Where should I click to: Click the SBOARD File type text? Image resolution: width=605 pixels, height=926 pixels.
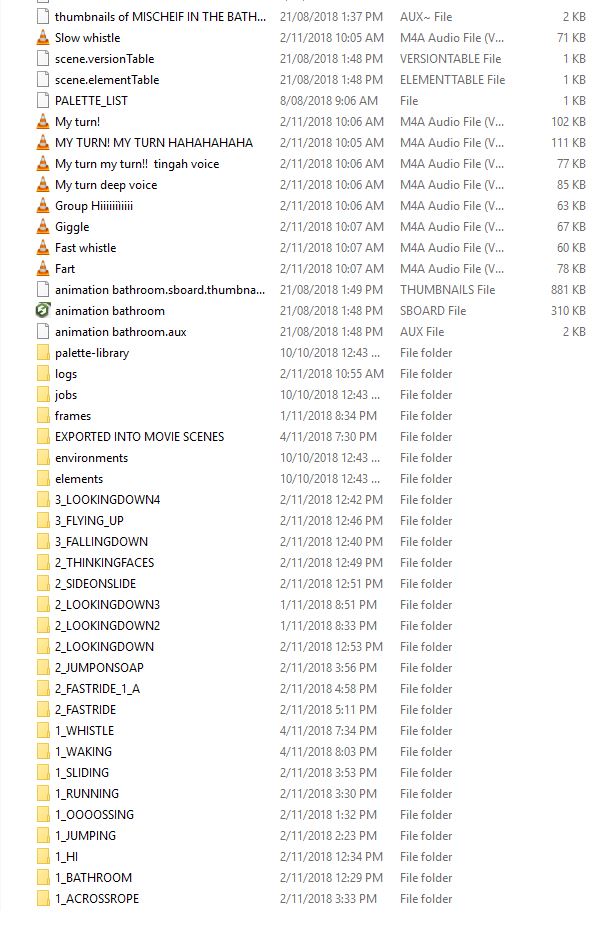pos(433,311)
